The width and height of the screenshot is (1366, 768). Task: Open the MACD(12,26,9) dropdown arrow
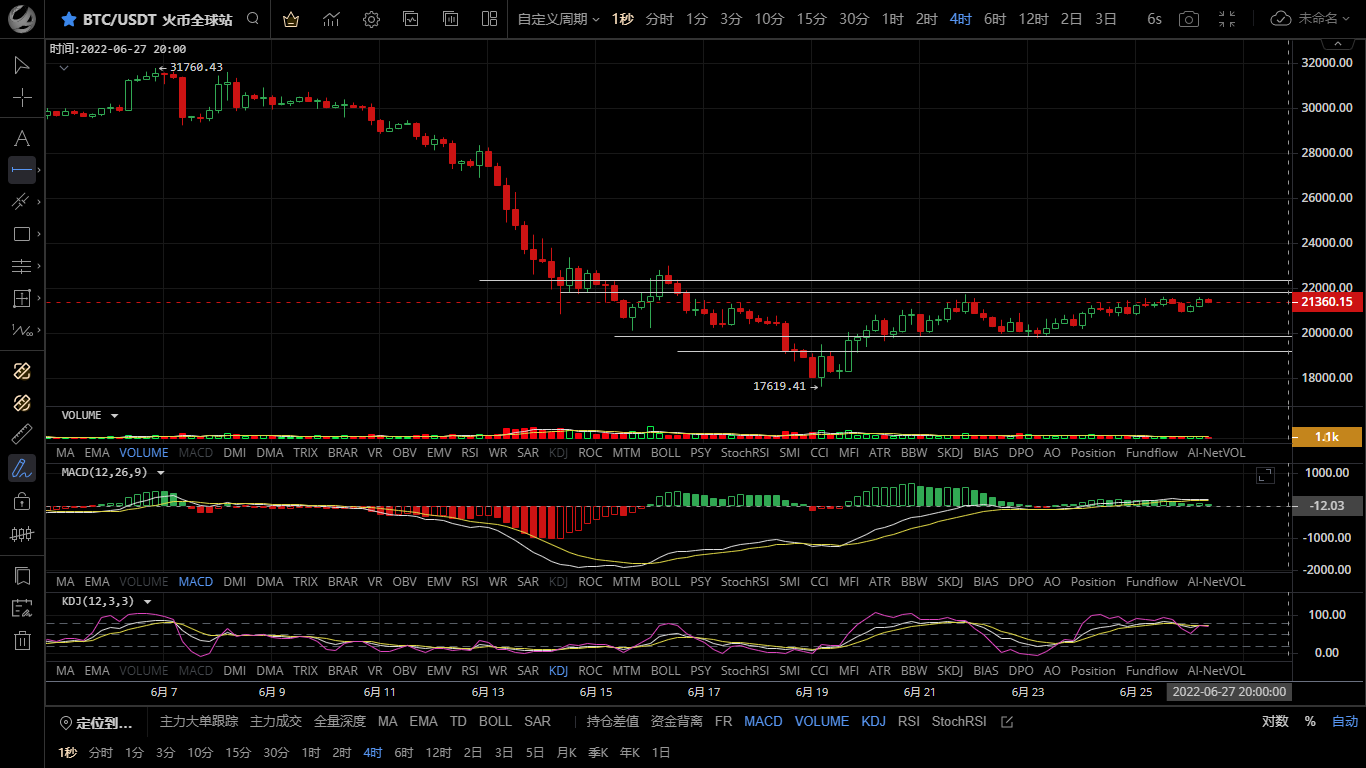point(161,472)
